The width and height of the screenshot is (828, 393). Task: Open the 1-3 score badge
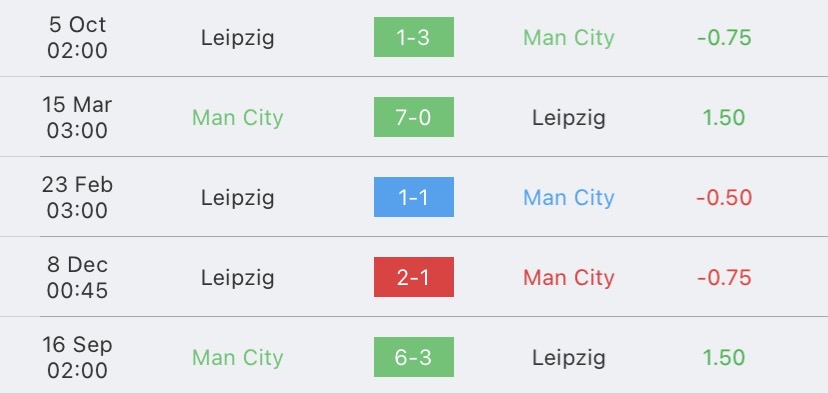click(x=413, y=37)
